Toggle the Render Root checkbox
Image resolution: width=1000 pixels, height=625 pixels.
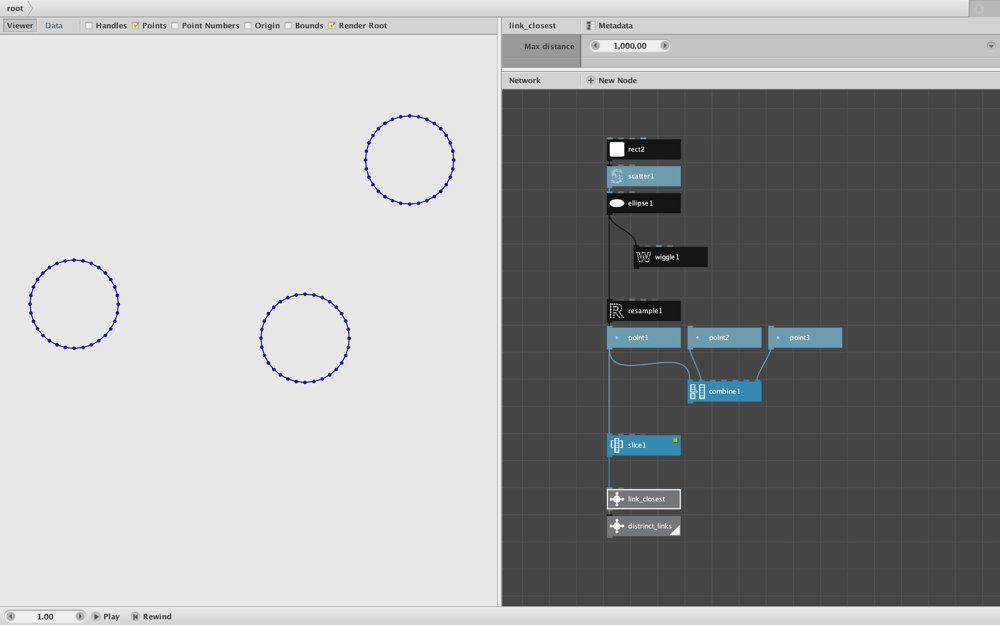(332, 26)
